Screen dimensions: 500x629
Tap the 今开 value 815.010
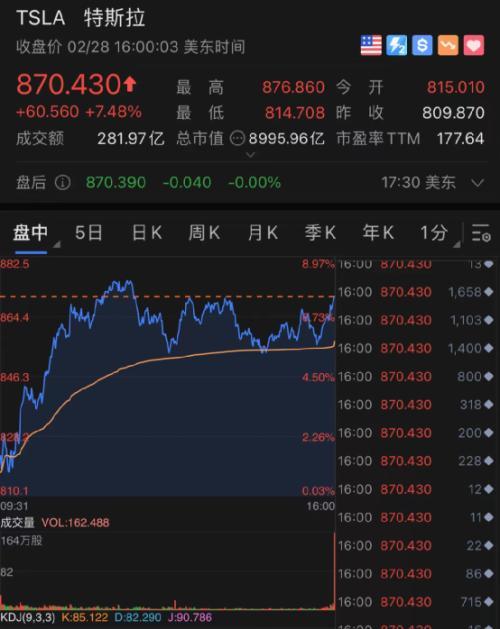pyautogui.click(x=455, y=87)
